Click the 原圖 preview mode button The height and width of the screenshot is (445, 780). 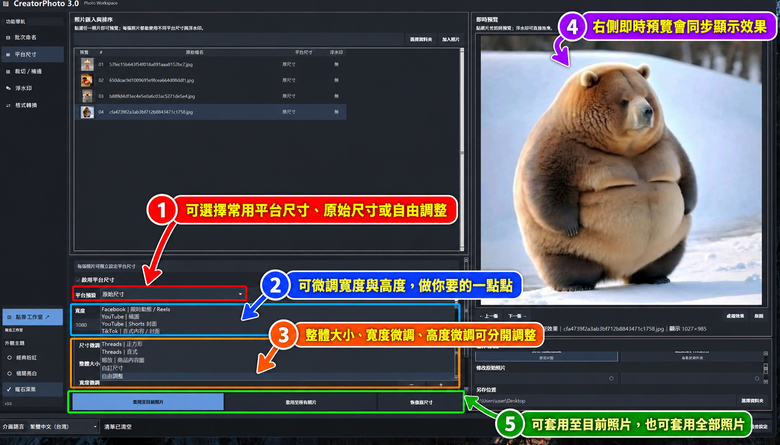(x=759, y=316)
